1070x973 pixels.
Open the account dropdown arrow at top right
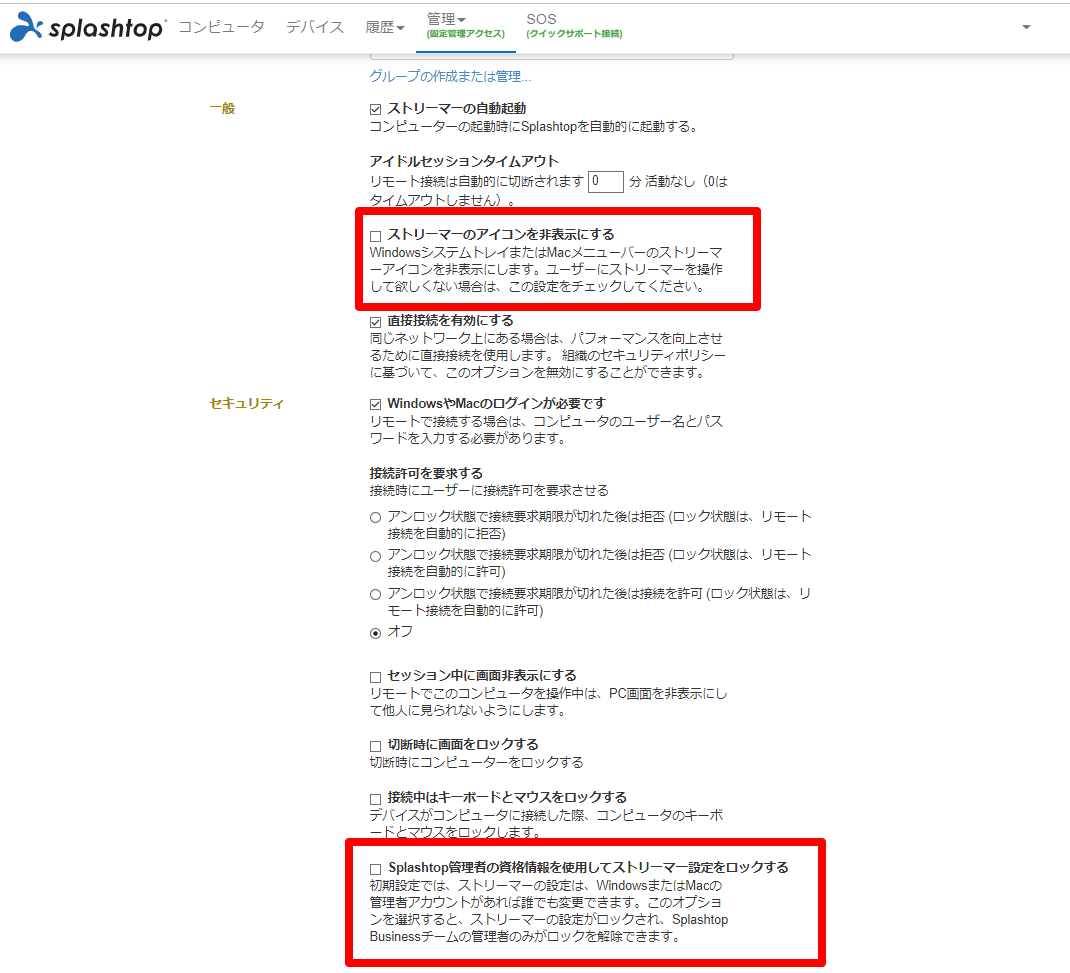point(1026,27)
